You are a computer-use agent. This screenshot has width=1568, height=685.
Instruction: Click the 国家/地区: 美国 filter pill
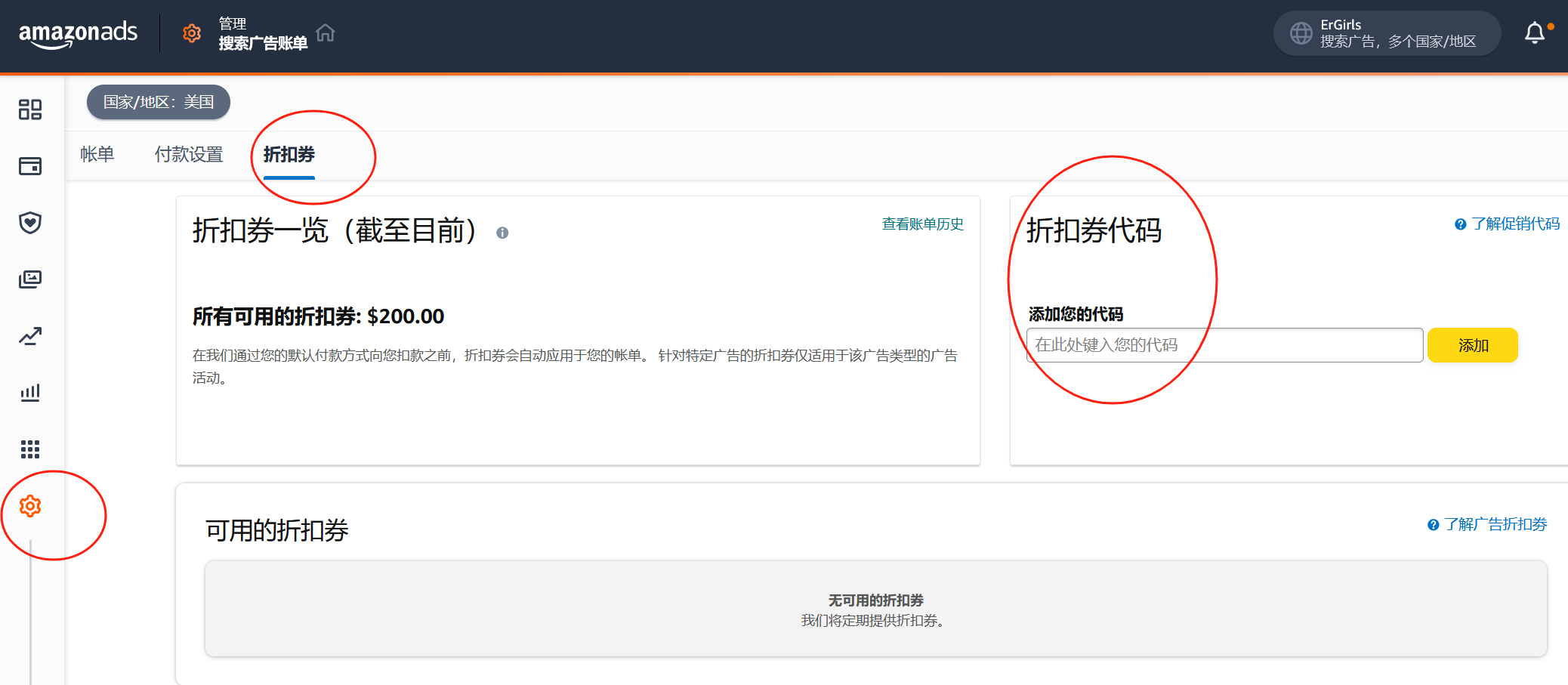[x=159, y=102]
